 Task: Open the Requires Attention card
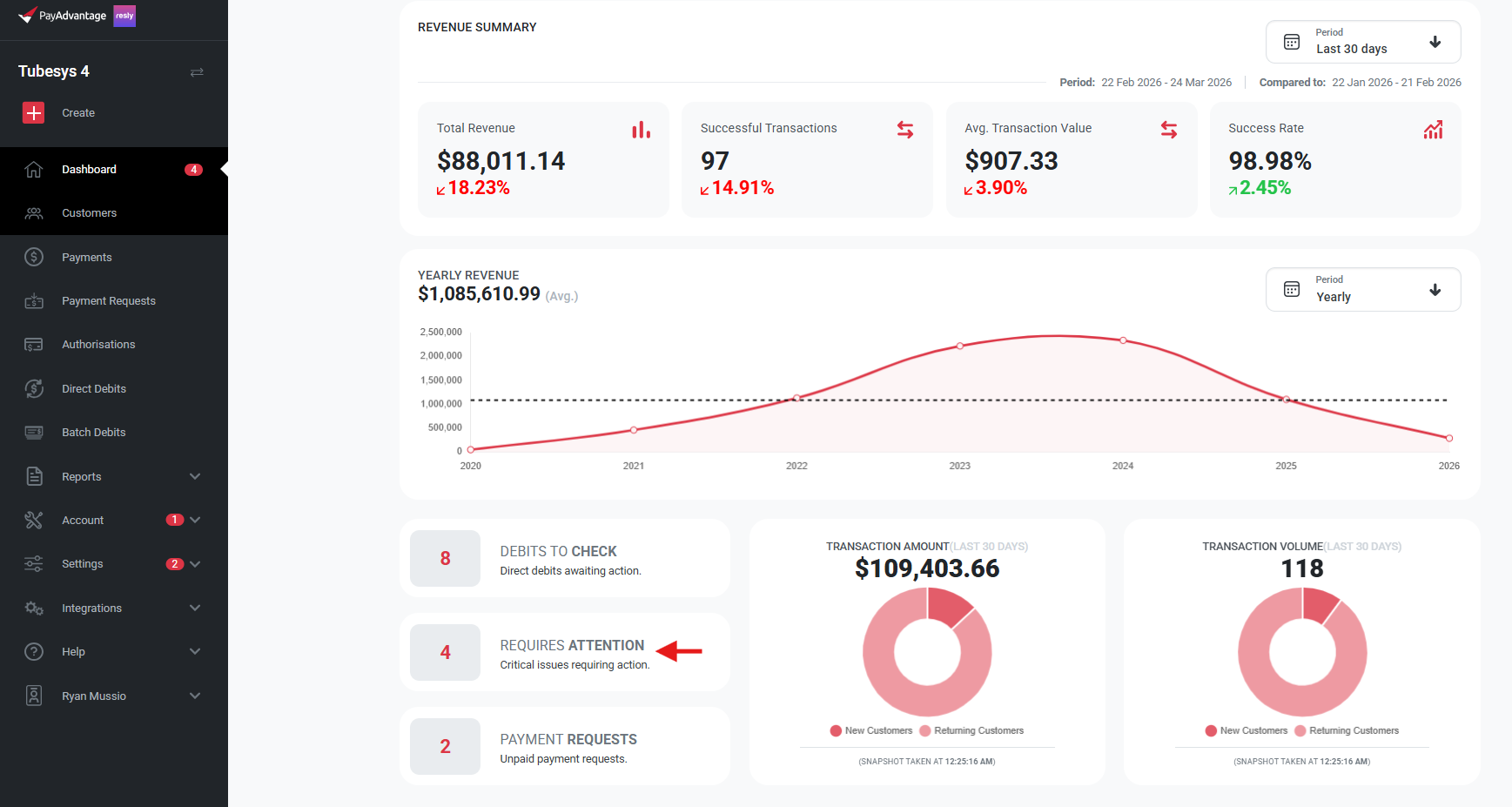point(564,653)
